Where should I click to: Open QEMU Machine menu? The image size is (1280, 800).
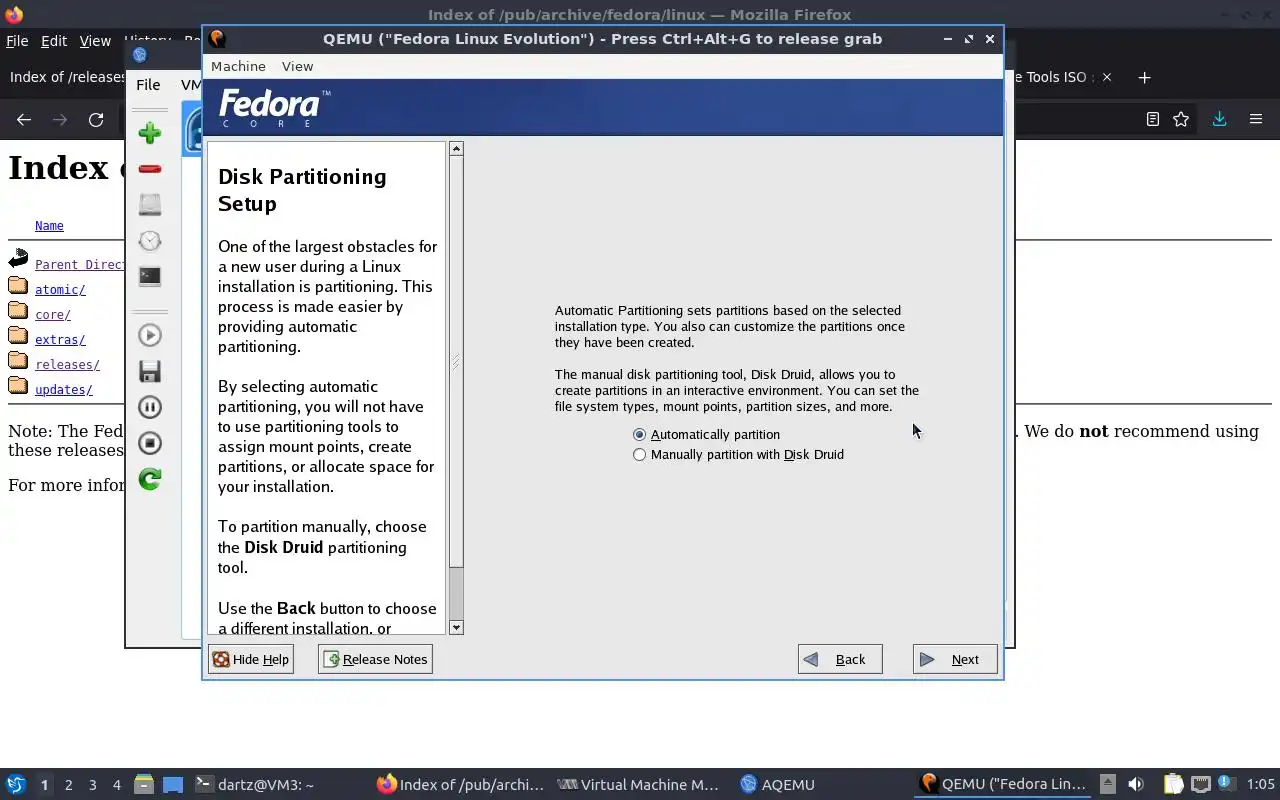tap(238, 66)
